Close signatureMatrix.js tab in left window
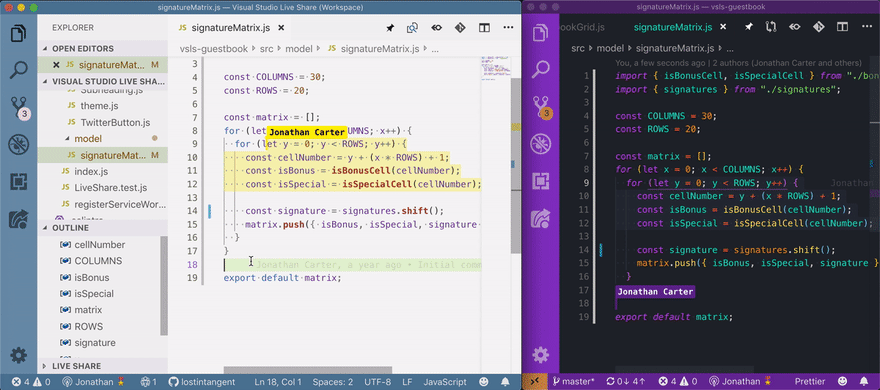The height and width of the screenshot is (390, 880). click(x=281, y=27)
